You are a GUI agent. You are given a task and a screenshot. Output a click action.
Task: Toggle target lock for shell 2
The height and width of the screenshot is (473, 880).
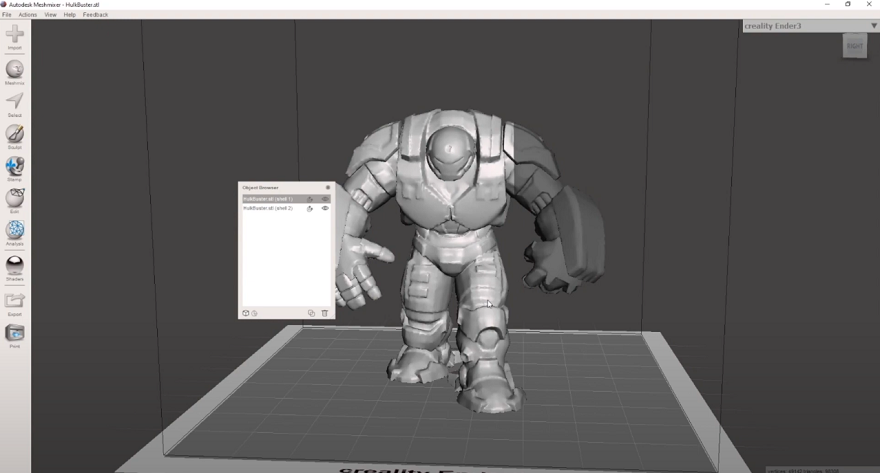click(x=309, y=208)
